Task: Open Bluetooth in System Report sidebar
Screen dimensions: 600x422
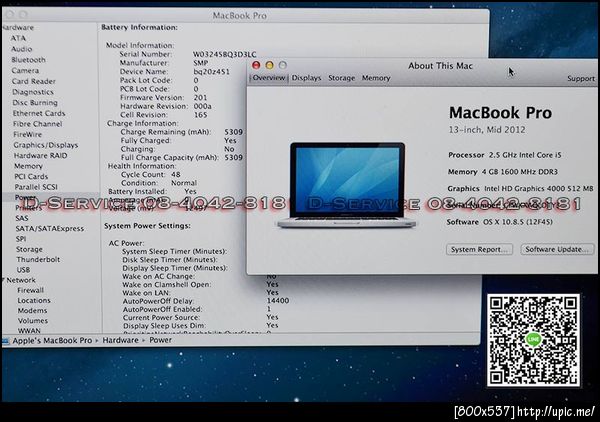Action: click(x=28, y=60)
